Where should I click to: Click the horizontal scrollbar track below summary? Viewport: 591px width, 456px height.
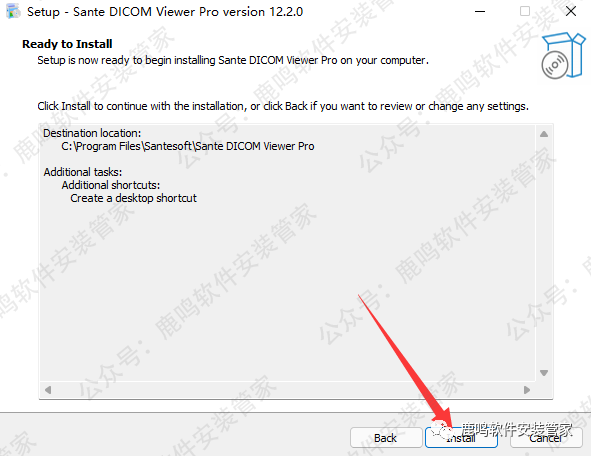(x=287, y=390)
